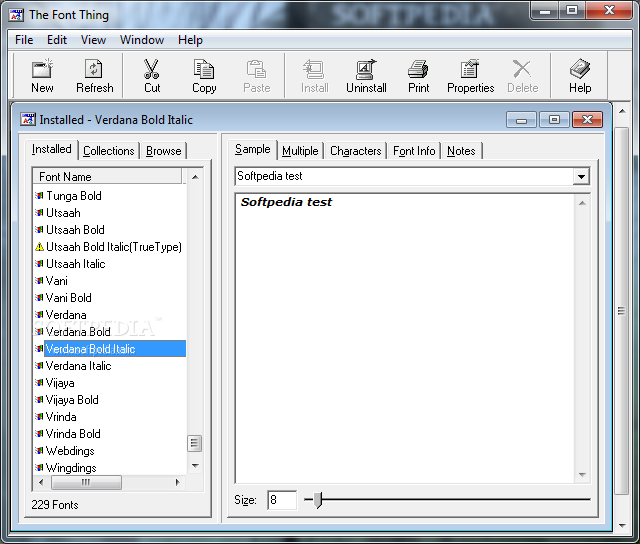Click the warning icon beside Utsaah Bold Italic
Image resolution: width=640 pixels, height=544 pixels.
click(39, 246)
